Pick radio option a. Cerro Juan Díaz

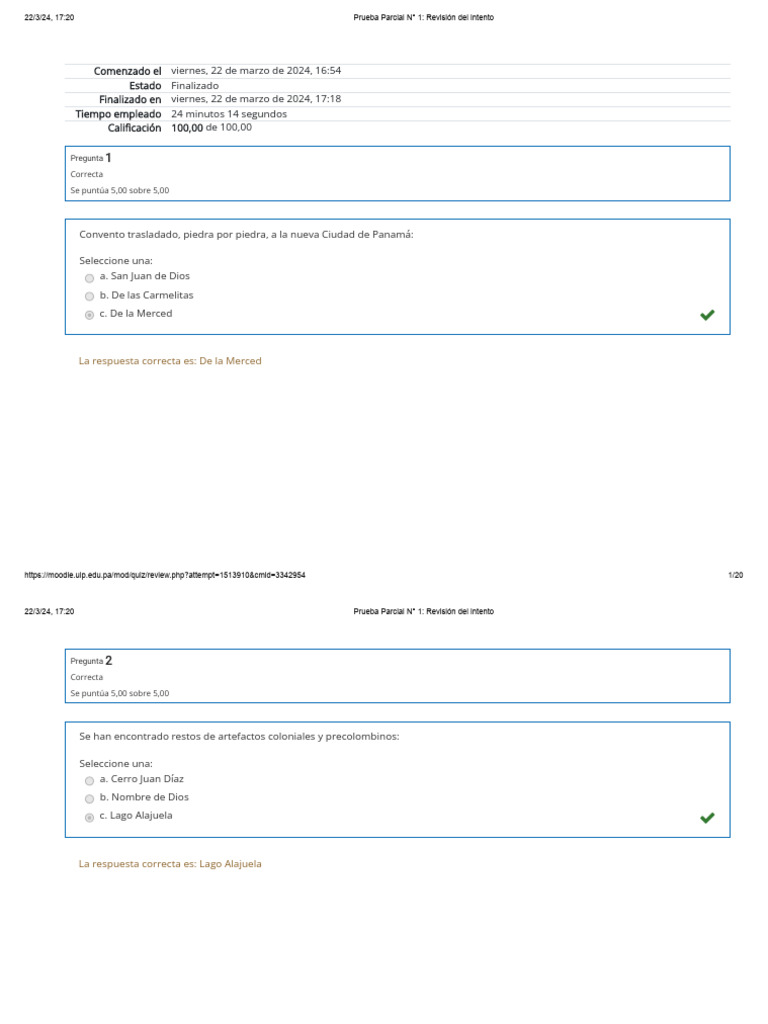90,780
